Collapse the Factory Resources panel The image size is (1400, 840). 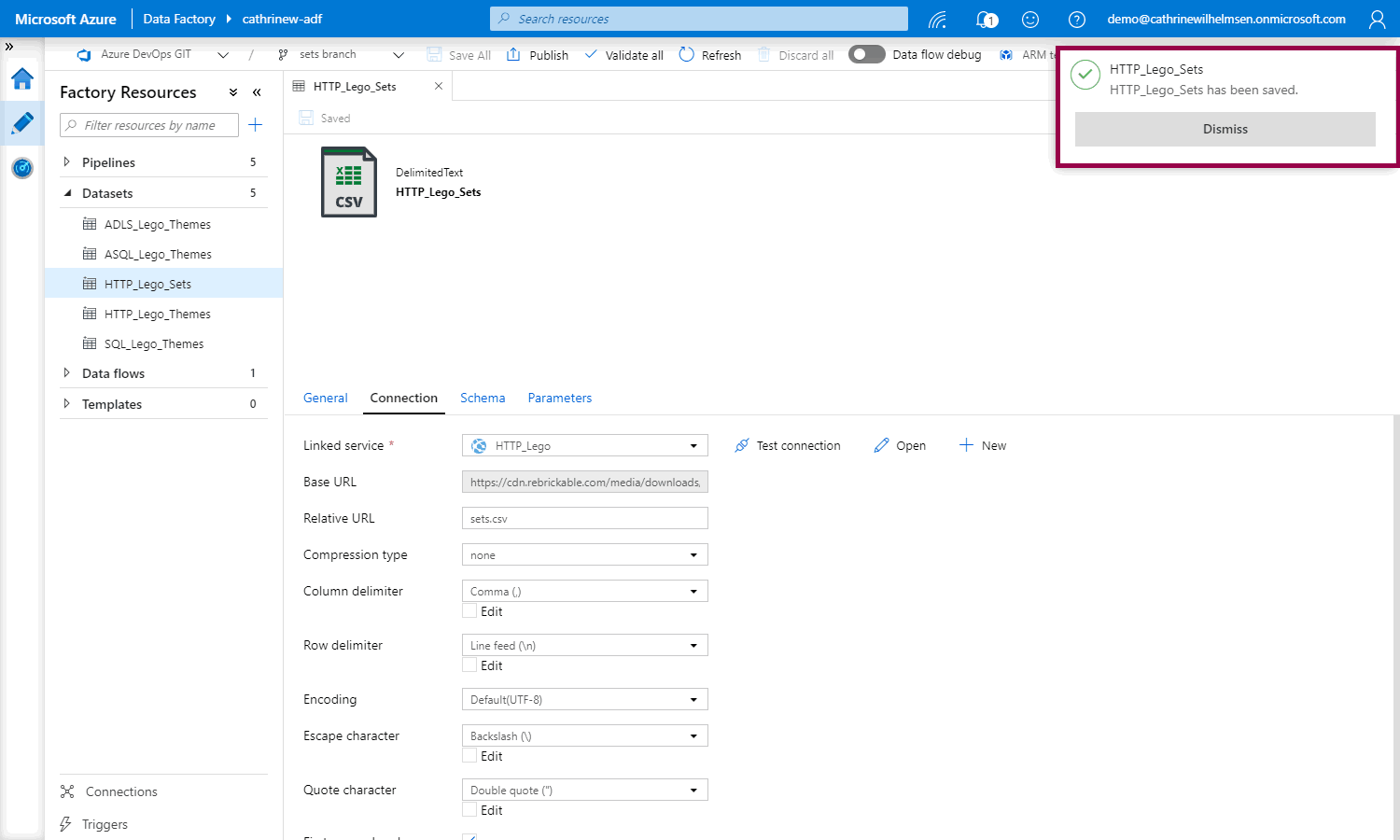coord(257,92)
